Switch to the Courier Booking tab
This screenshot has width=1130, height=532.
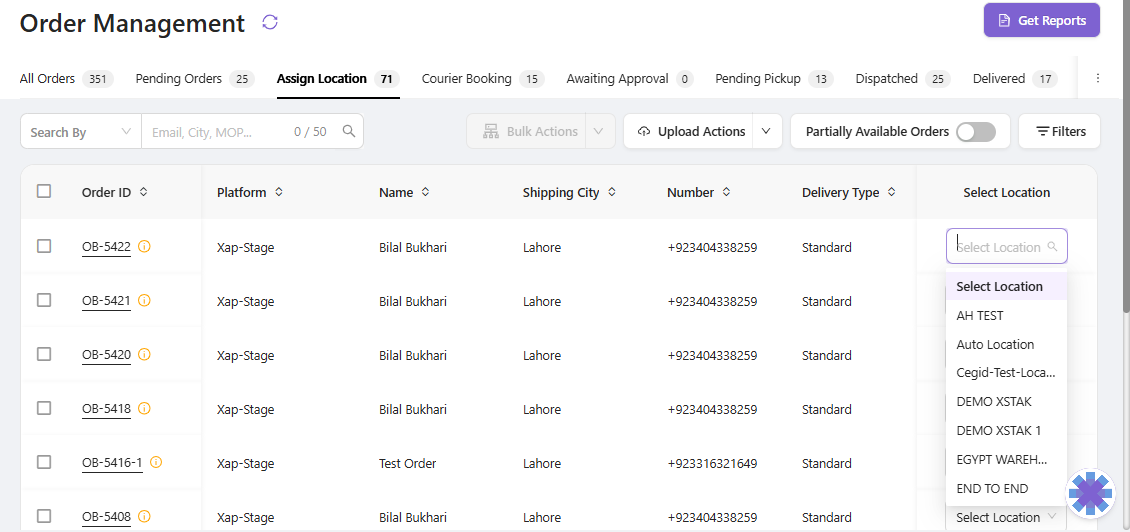click(x=467, y=79)
